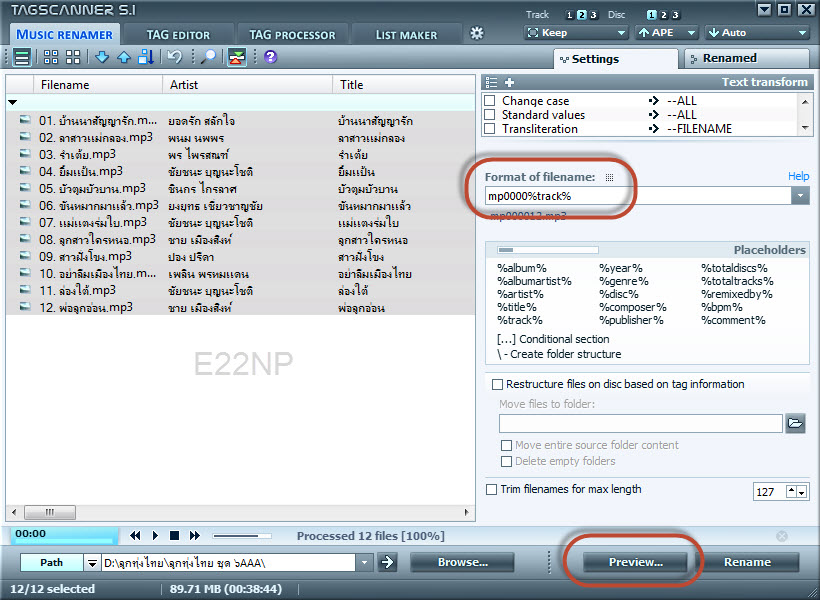Screen dimensions: 820x600
Task: Open the APE tag write dropdown
Action: click(667, 33)
